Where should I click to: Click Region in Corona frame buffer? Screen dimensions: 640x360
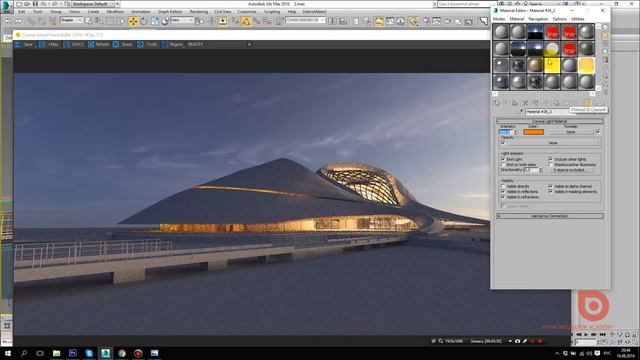point(172,44)
